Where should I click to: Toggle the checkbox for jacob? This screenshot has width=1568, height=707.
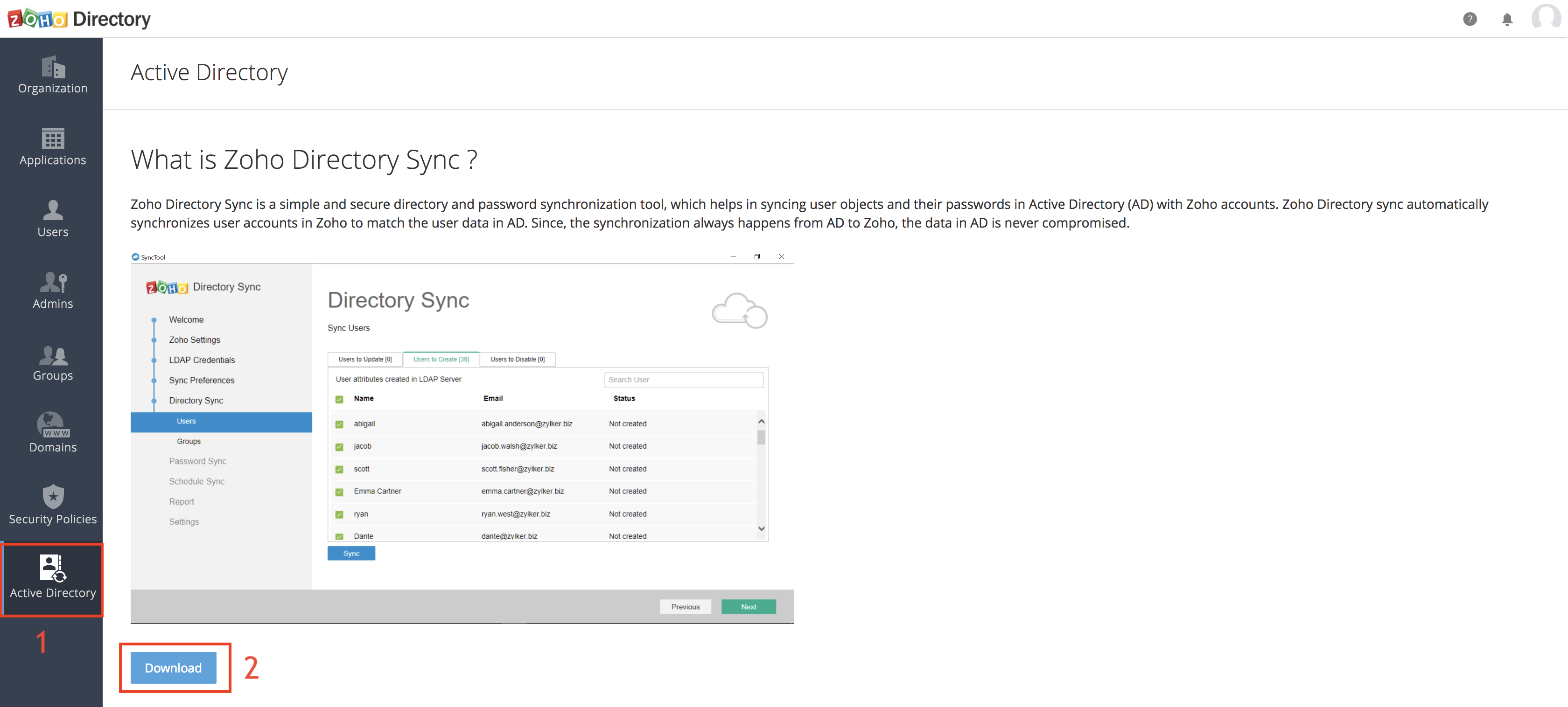340,447
